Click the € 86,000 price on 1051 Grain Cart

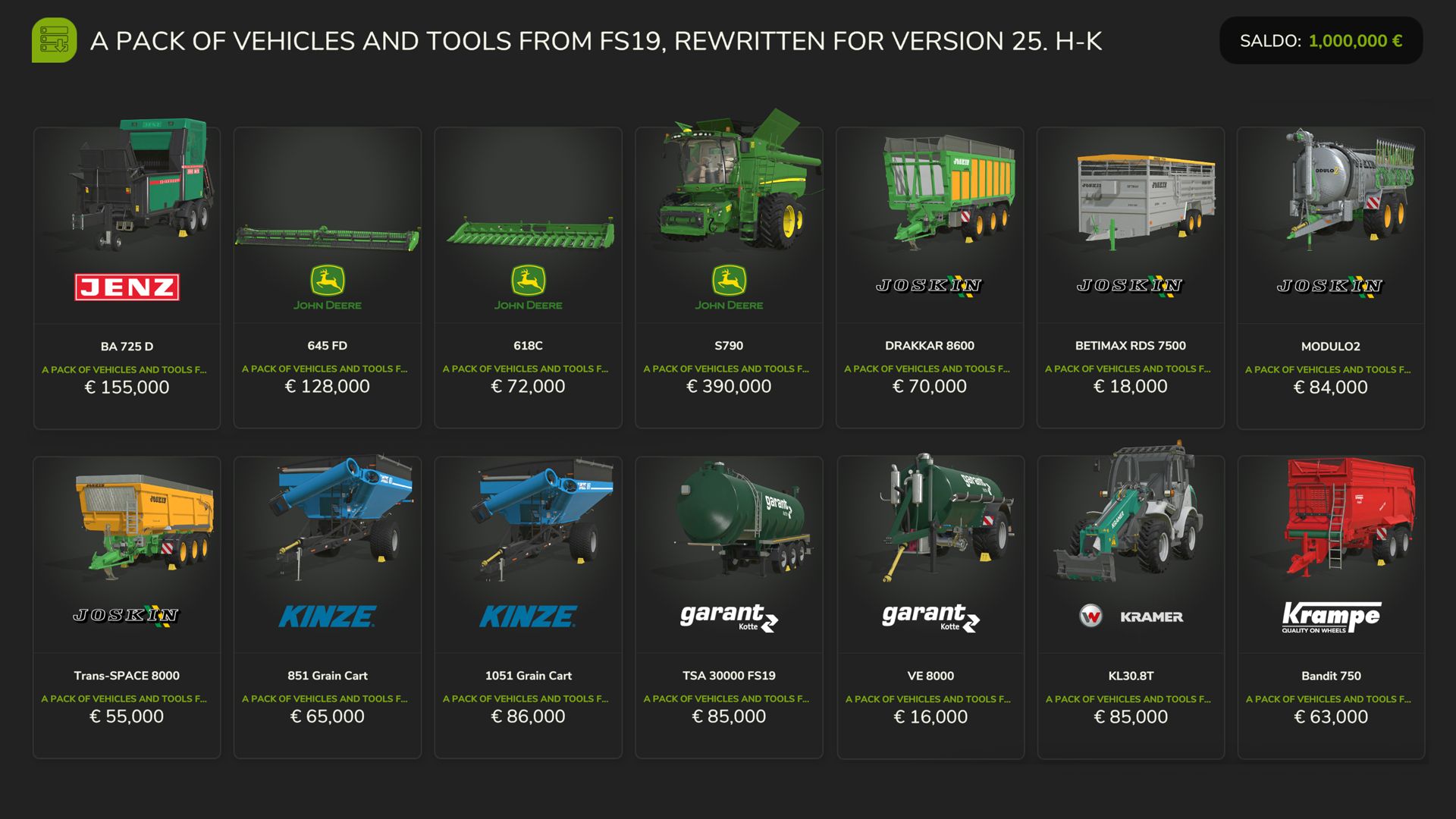click(x=528, y=717)
